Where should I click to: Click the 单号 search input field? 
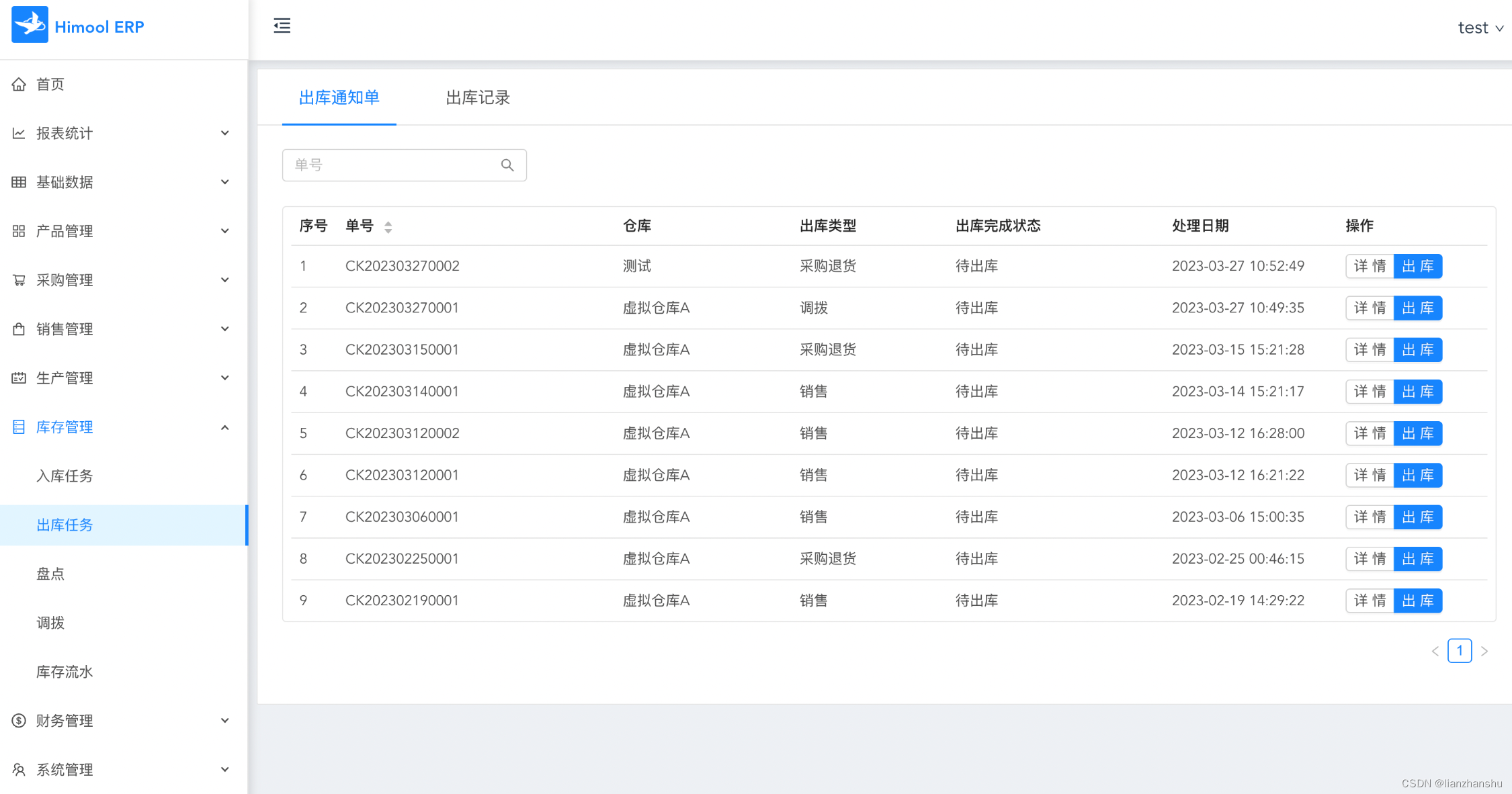[404, 165]
